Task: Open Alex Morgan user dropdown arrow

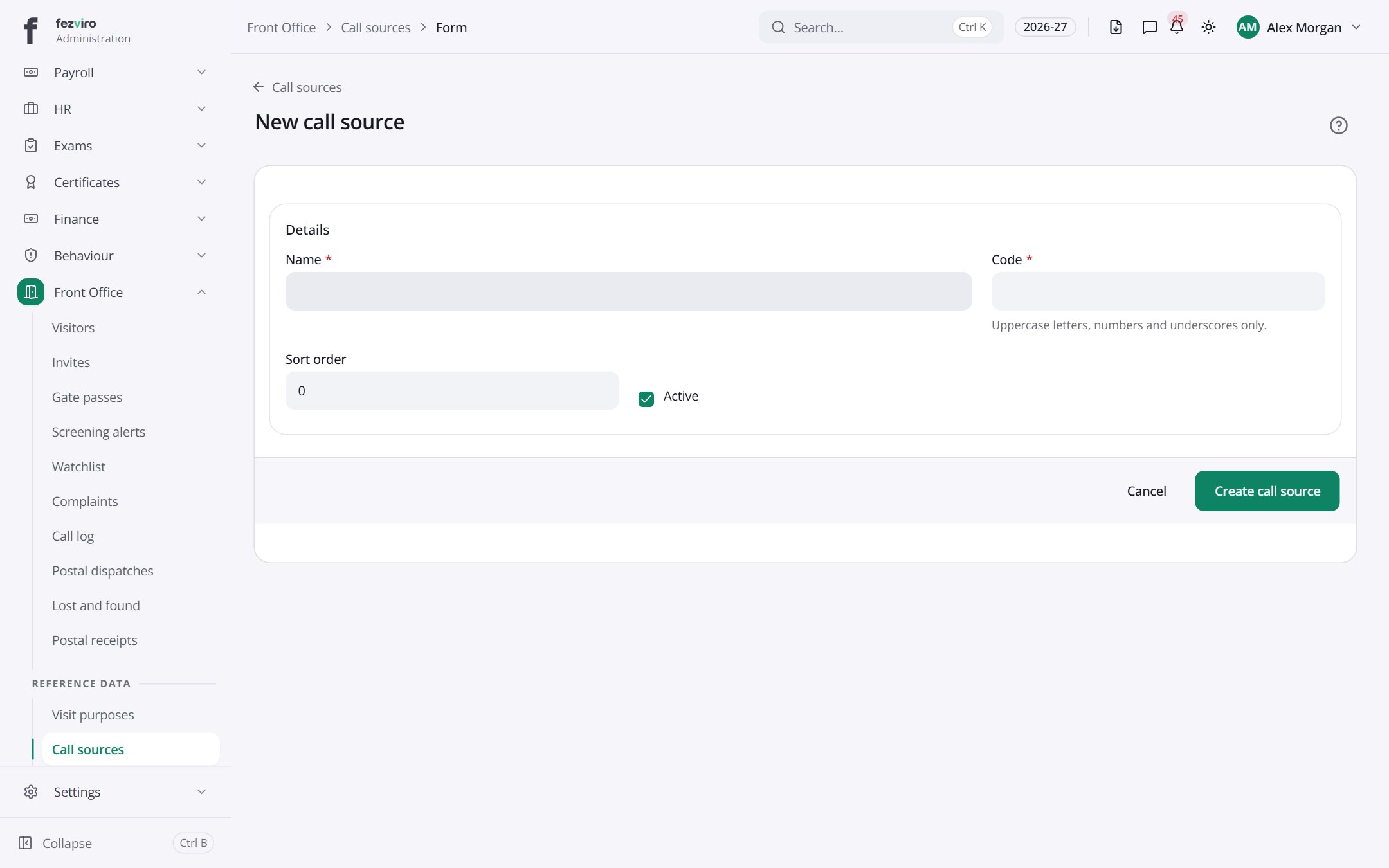Action: 1356,27
